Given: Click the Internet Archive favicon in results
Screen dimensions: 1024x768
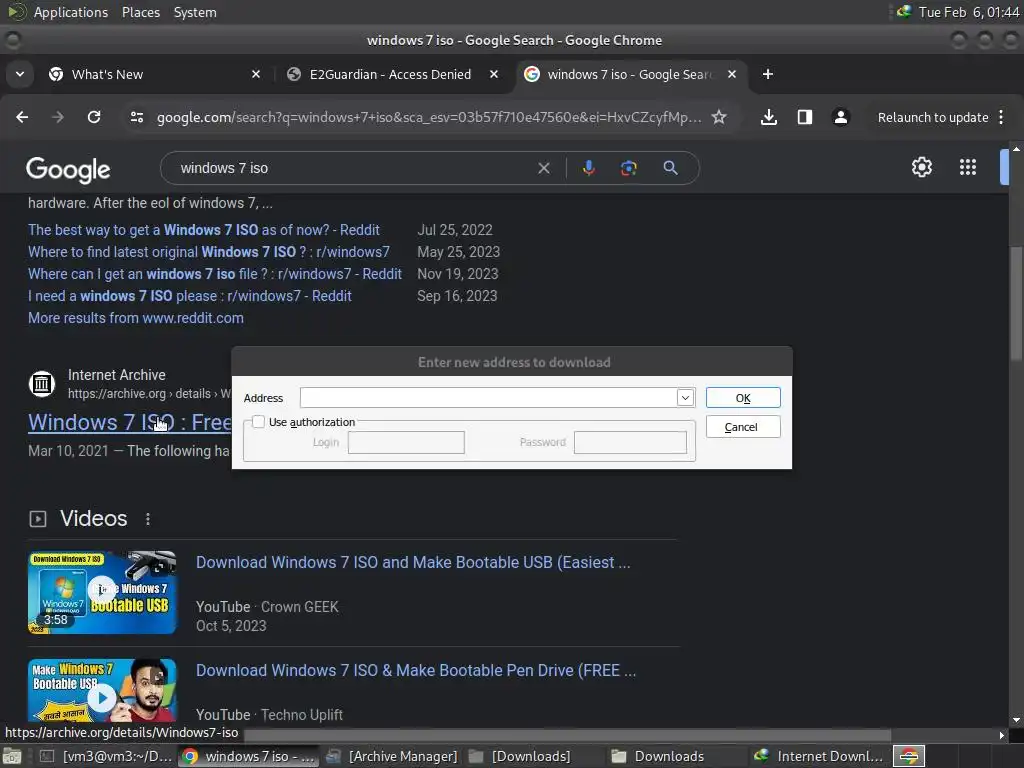Looking at the screenshot, I should click(x=42, y=383).
